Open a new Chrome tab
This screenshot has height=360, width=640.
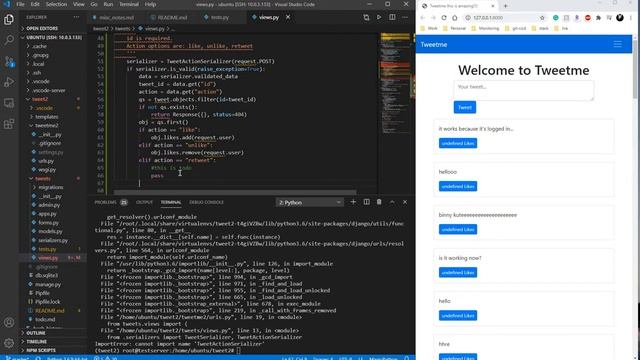[x=505, y=6]
